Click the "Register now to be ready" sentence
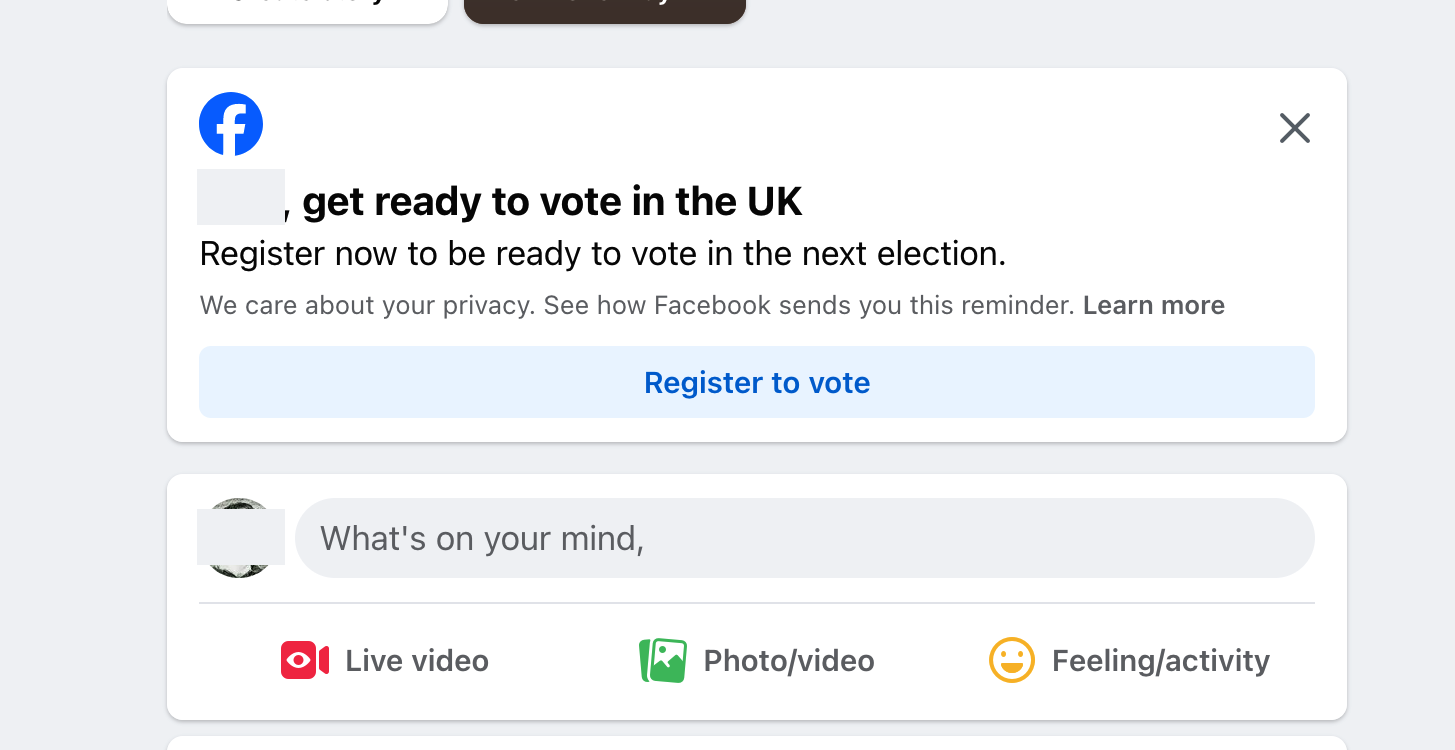The width and height of the screenshot is (1455, 750). click(602, 254)
